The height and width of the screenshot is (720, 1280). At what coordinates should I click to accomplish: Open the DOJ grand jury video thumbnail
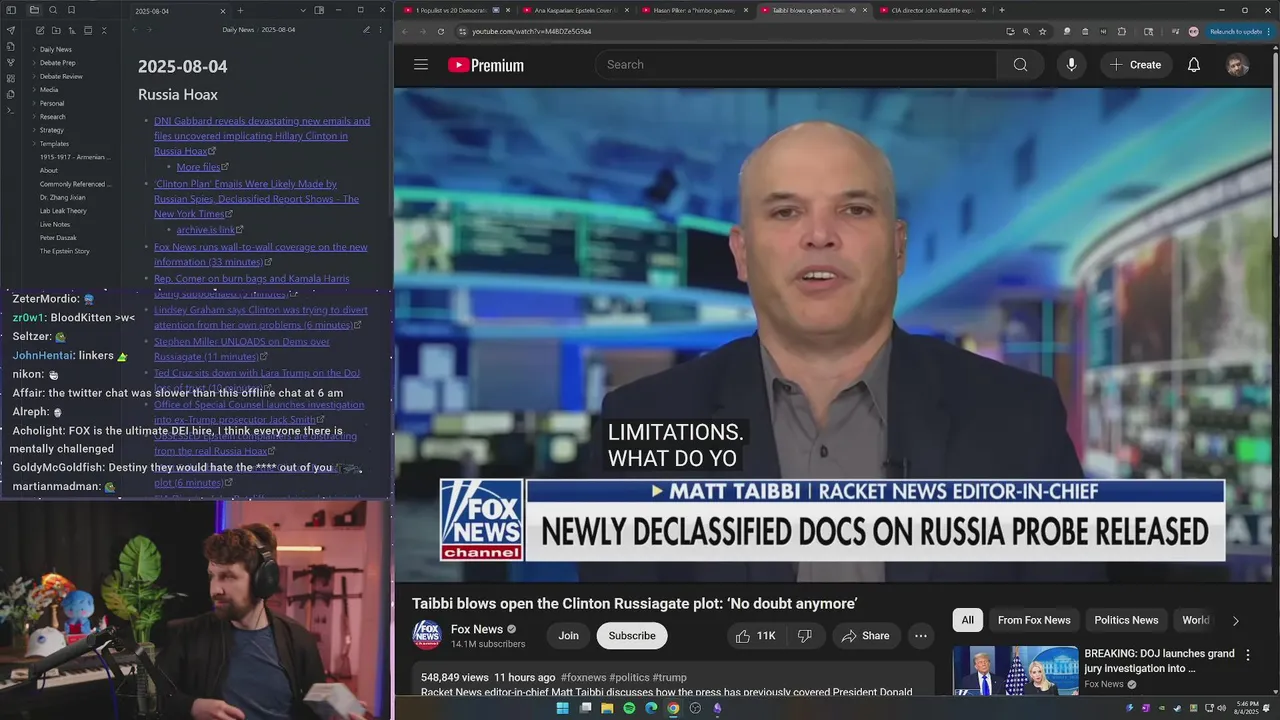tap(1015, 671)
